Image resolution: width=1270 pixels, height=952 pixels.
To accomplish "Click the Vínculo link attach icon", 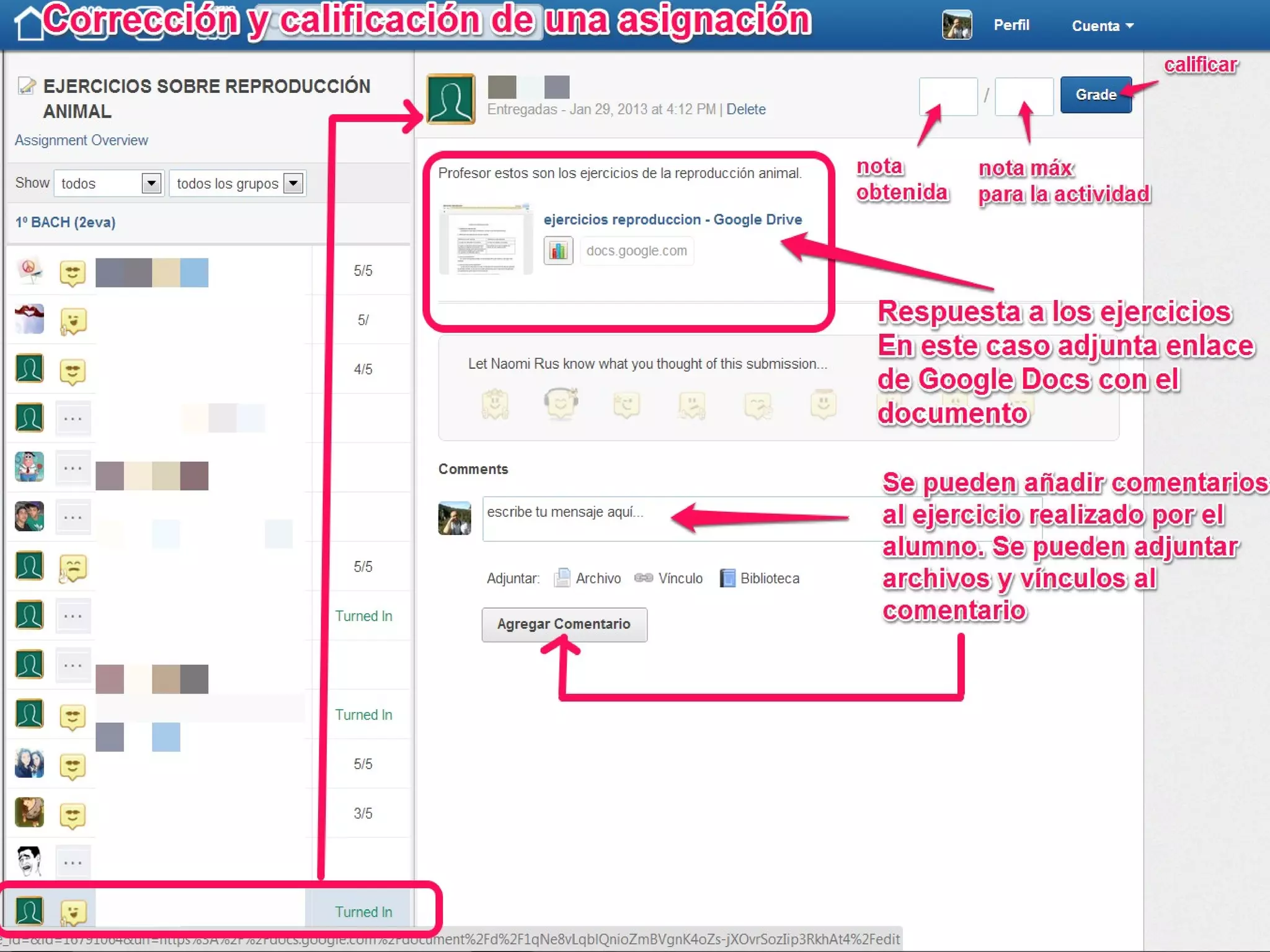I will 644,578.
